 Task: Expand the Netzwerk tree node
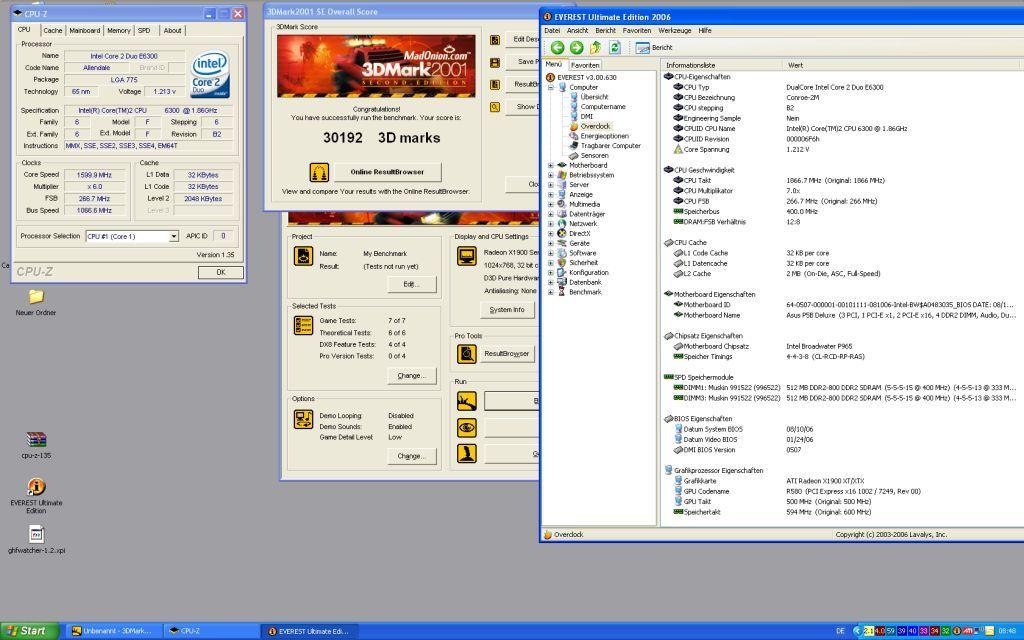click(x=551, y=223)
